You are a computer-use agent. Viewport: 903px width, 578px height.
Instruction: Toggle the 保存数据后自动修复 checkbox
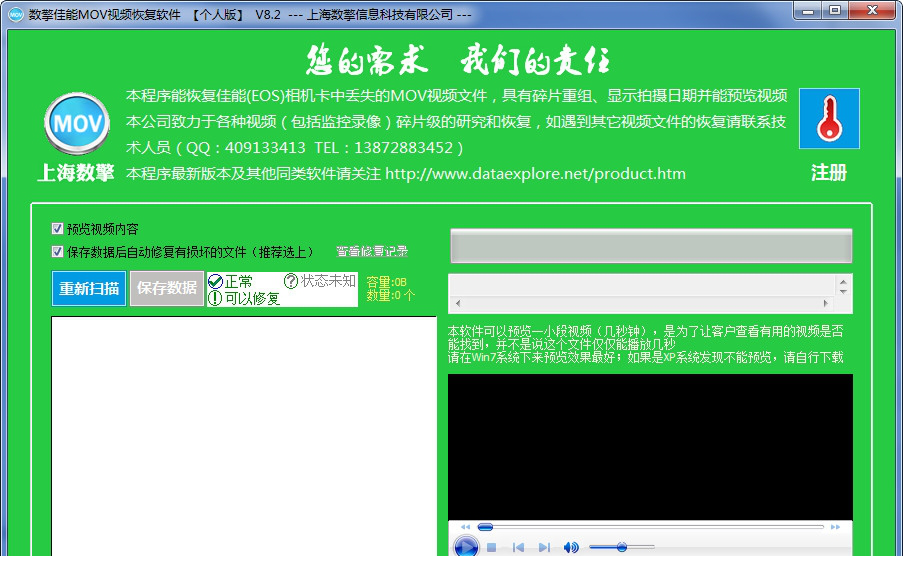click(x=58, y=252)
